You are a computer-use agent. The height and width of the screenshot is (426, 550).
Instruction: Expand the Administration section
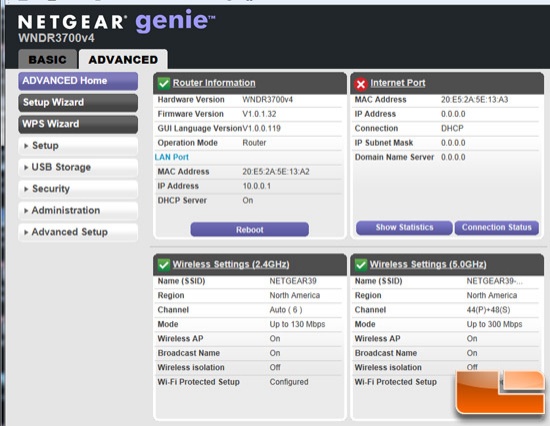click(x=78, y=211)
